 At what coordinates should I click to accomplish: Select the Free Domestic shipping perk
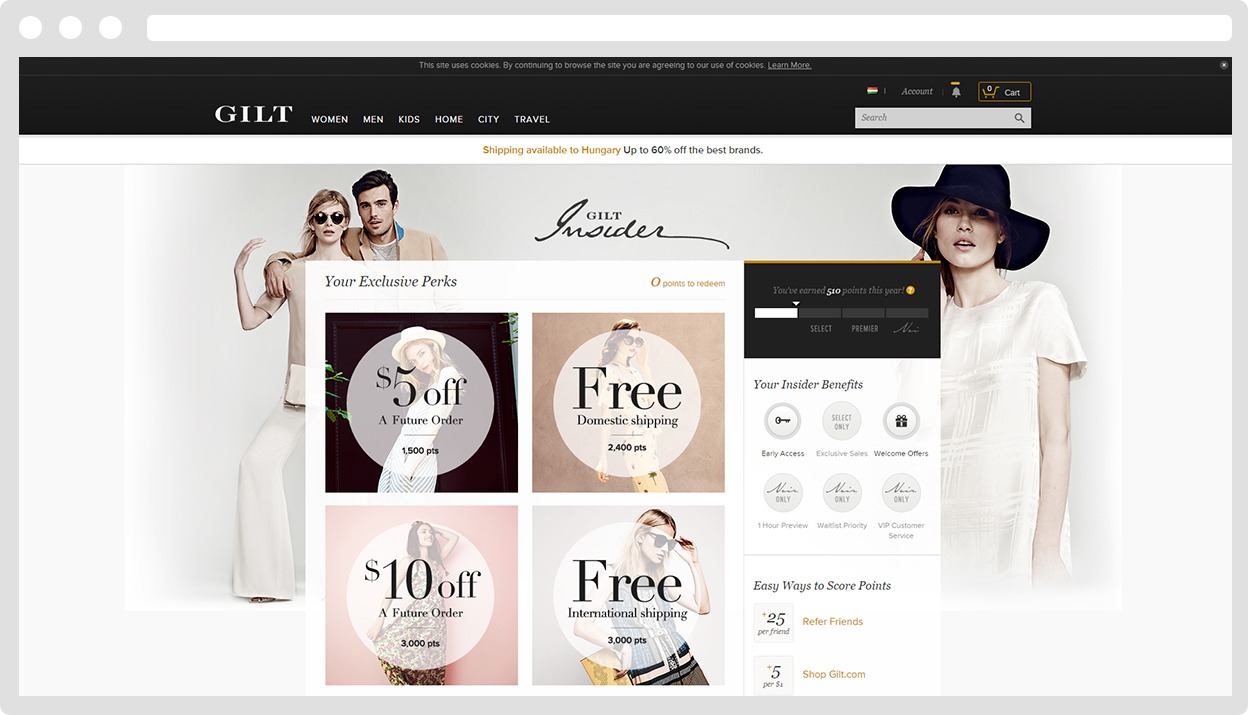(x=628, y=402)
